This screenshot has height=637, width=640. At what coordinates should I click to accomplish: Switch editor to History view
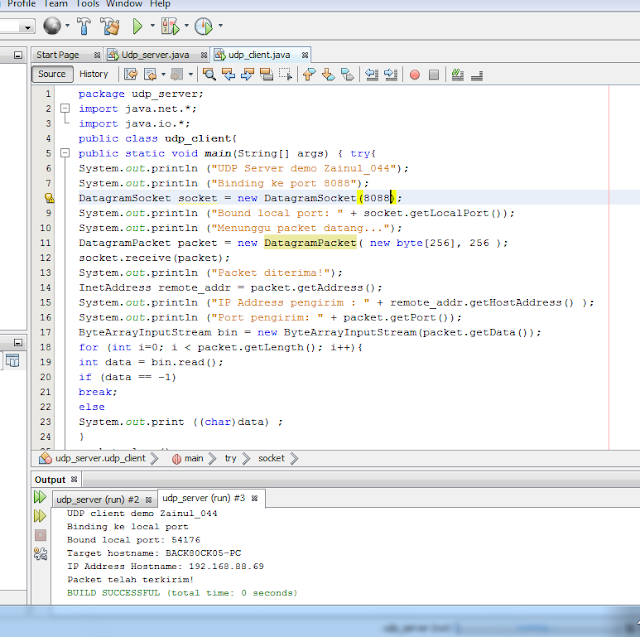point(93,74)
